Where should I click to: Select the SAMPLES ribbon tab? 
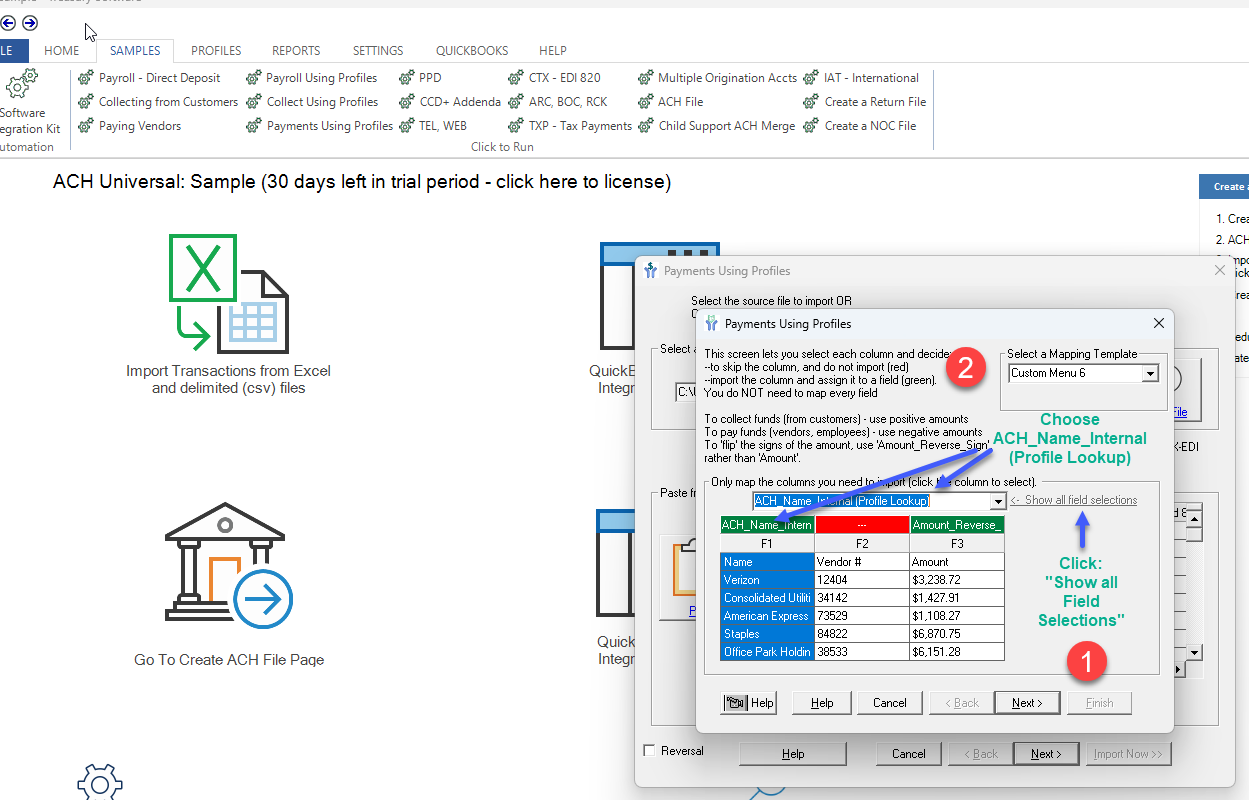135,51
